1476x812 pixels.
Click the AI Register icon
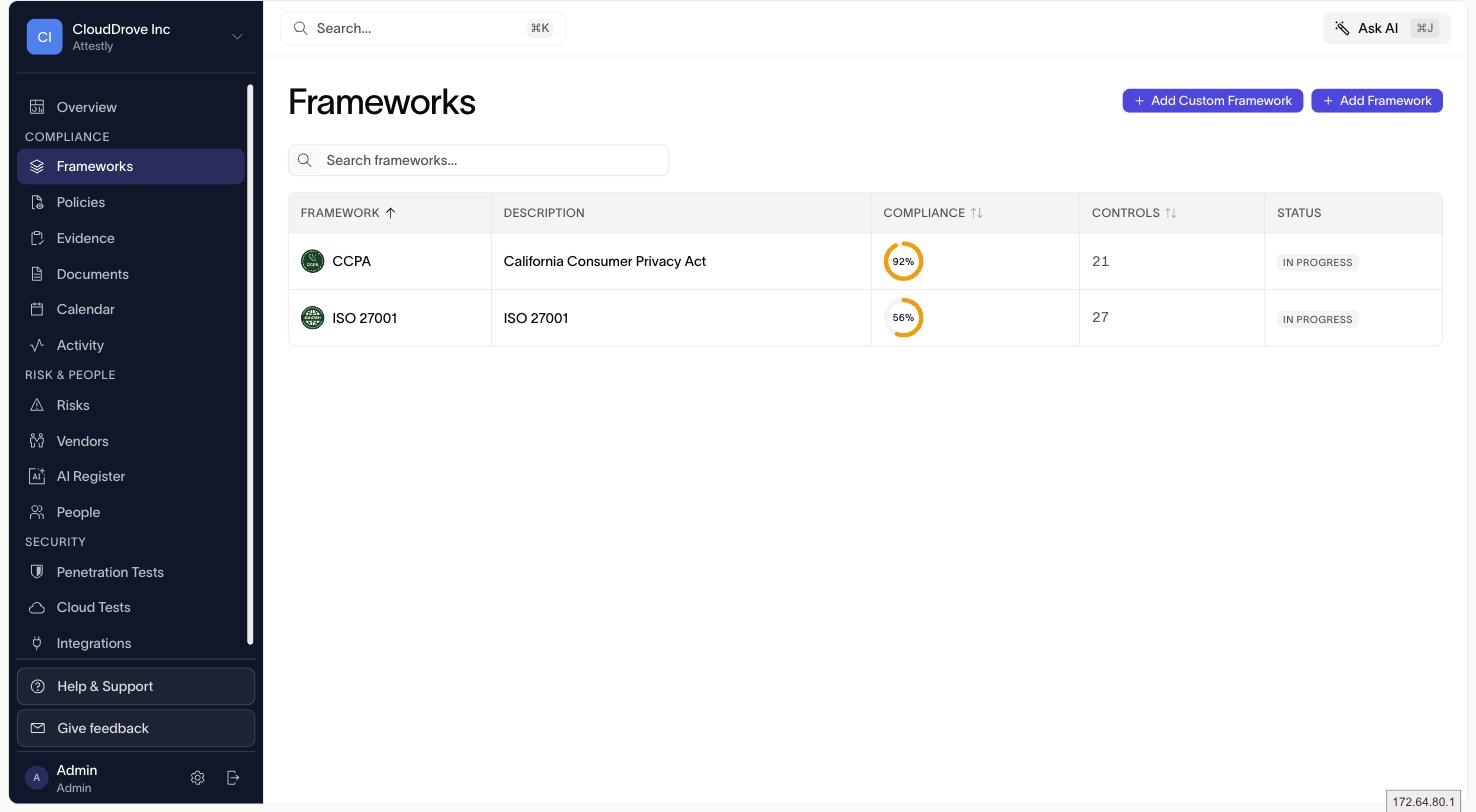point(37,476)
